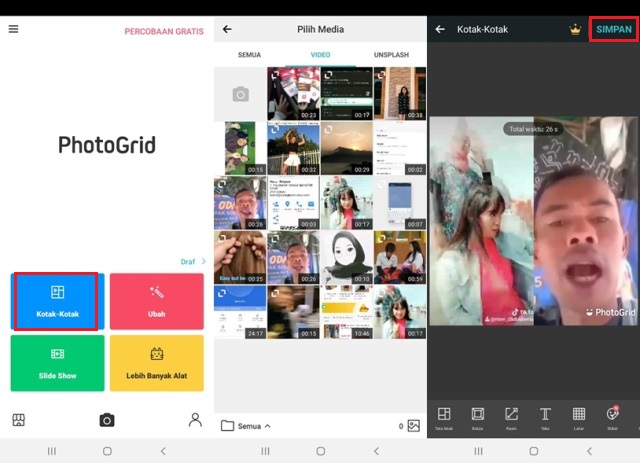Switch to the SEMUA tab

249,55
